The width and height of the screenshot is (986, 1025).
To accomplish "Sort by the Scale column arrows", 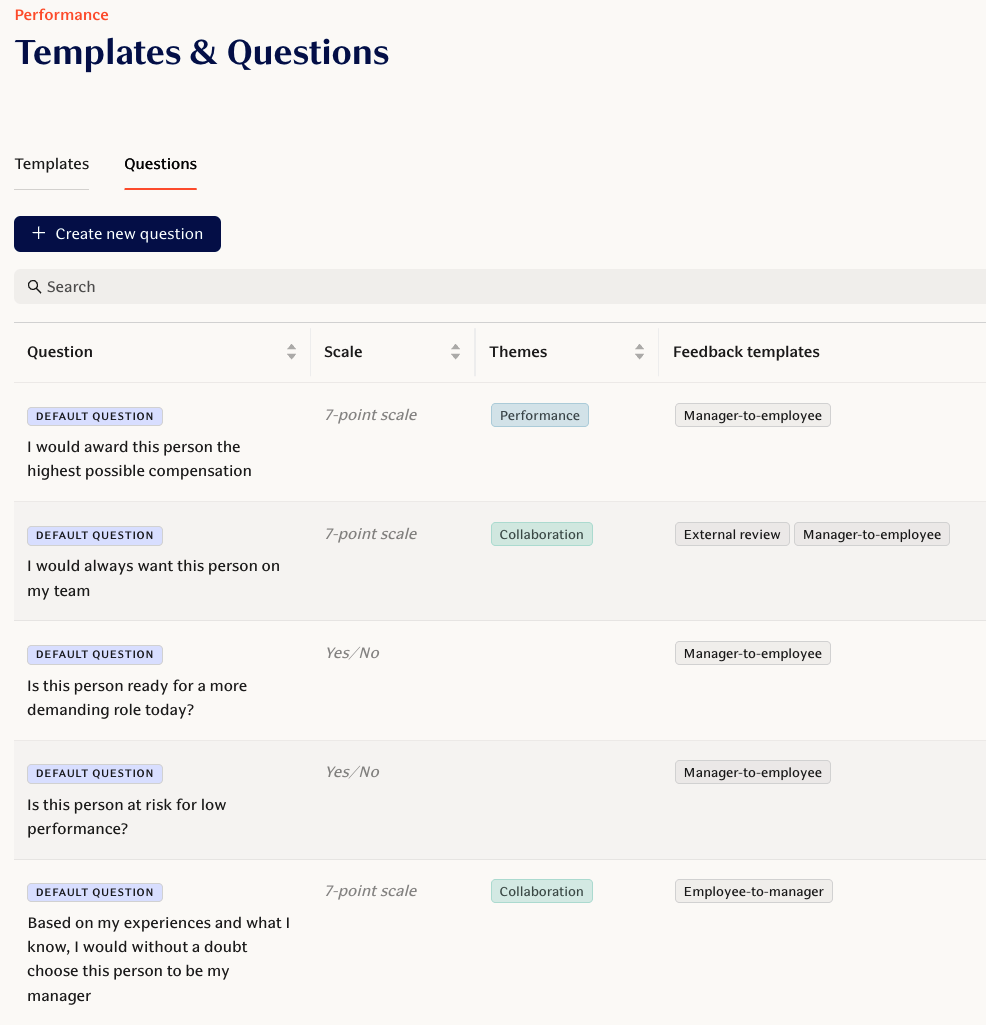I will (455, 352).
